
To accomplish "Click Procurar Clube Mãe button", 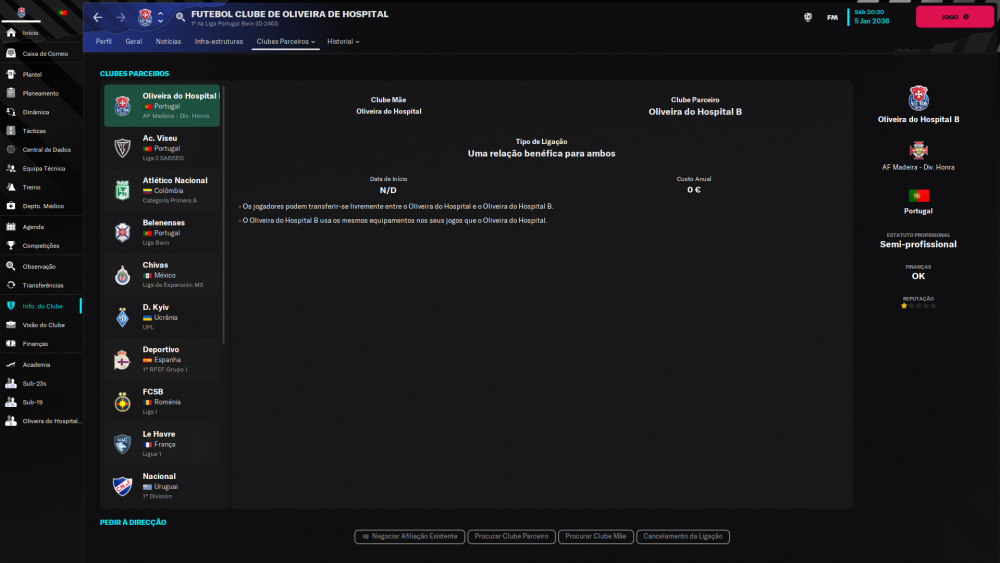I will click(596, 537).
